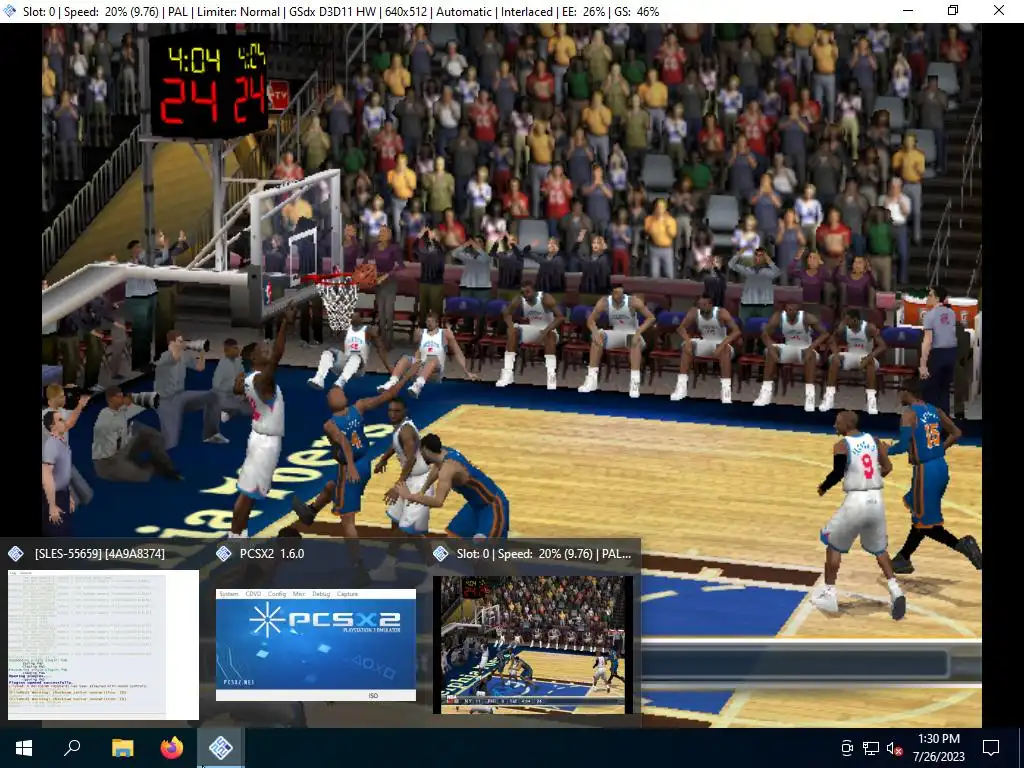The width and height of the screenshot is (1024, 768).
Task: Click the PCSX2 taskbar icon
Action: point(221,748)
